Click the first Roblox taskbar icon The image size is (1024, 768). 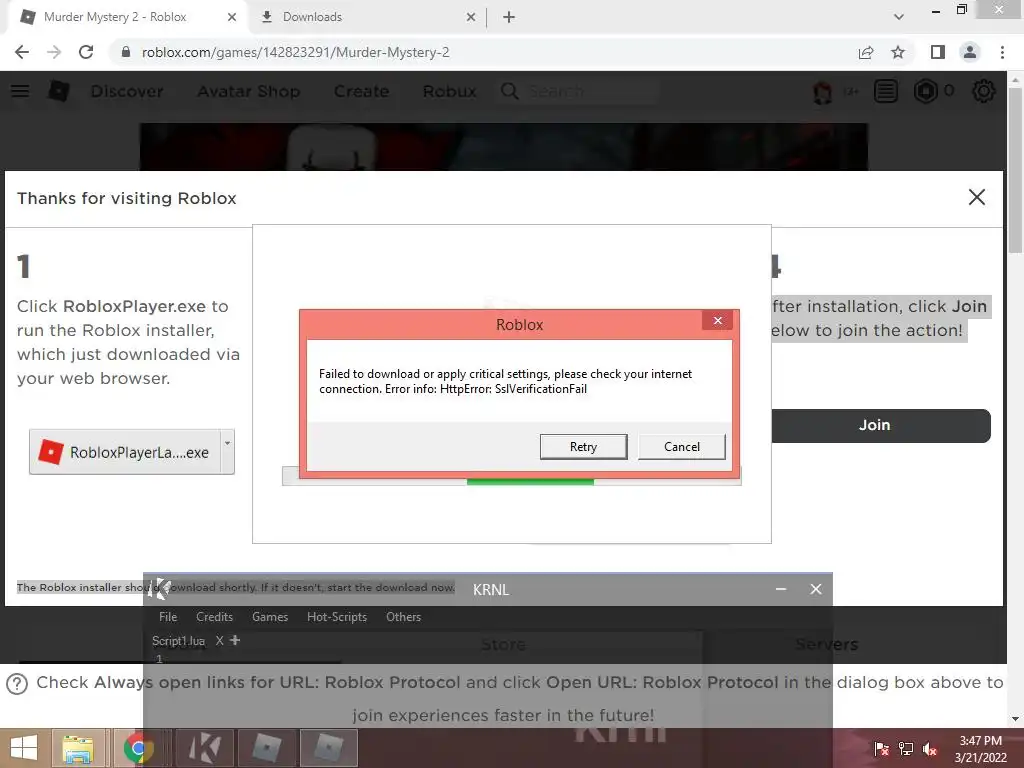[x=267, y=748]
